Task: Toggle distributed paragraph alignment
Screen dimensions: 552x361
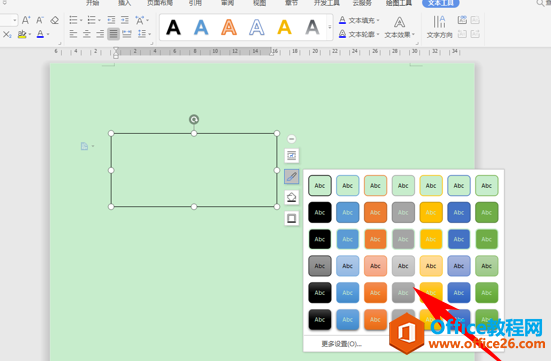Action: (127, 34)
